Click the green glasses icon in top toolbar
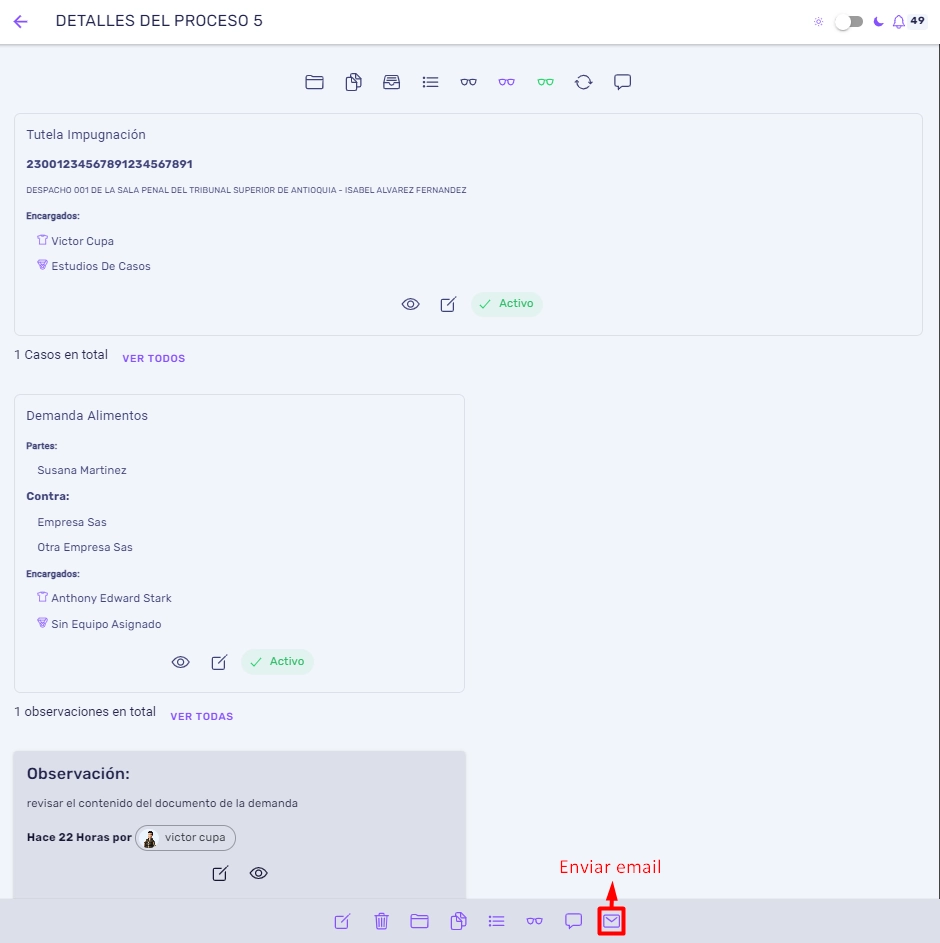The image size is (940, 943). 545,82
